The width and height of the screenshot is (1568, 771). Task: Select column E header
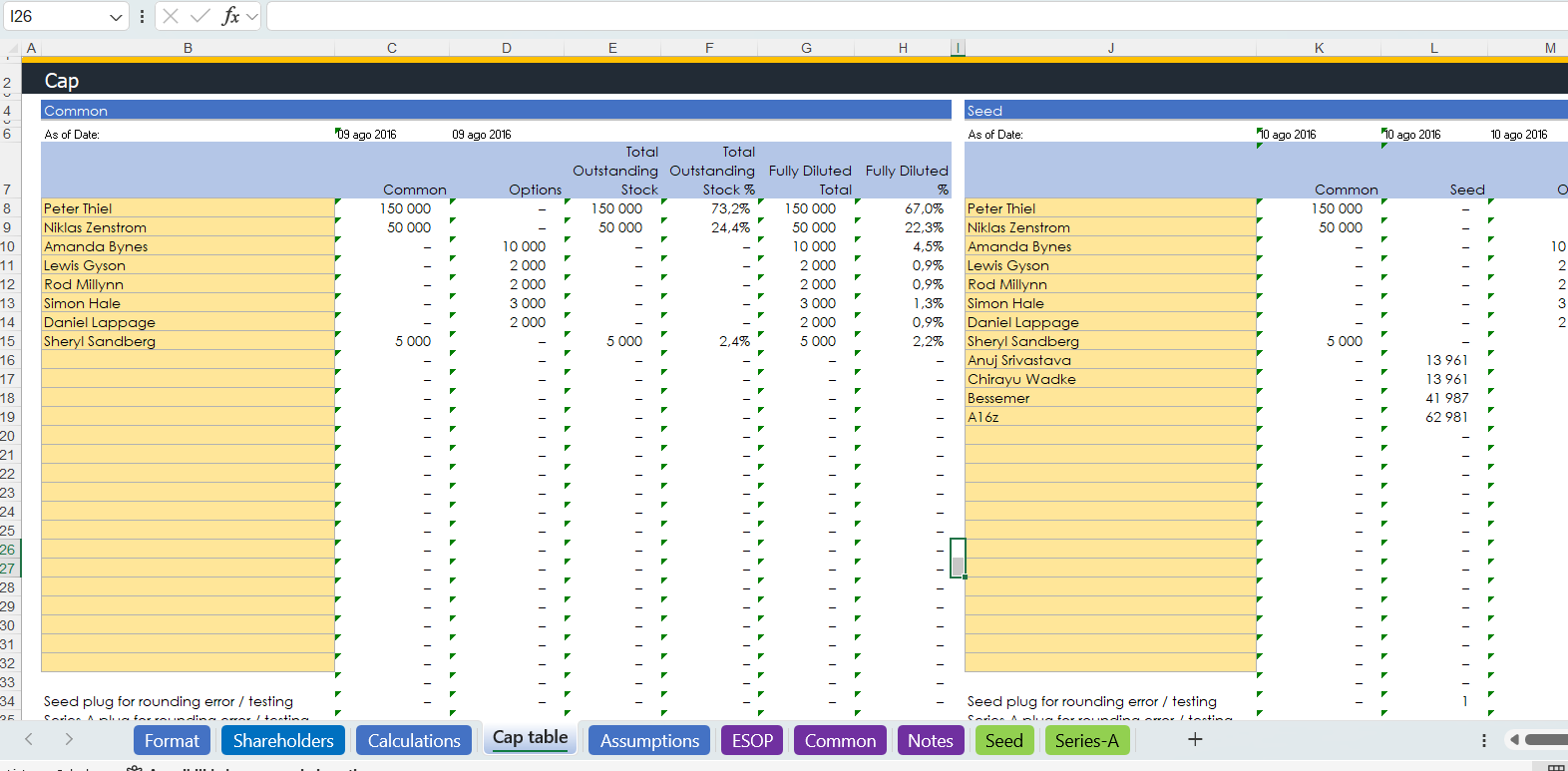pos(612,48)
